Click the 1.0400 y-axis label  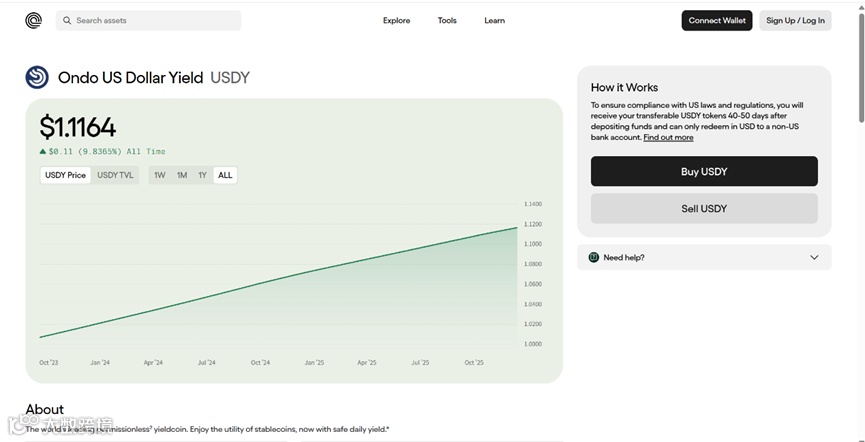point(533,304)
